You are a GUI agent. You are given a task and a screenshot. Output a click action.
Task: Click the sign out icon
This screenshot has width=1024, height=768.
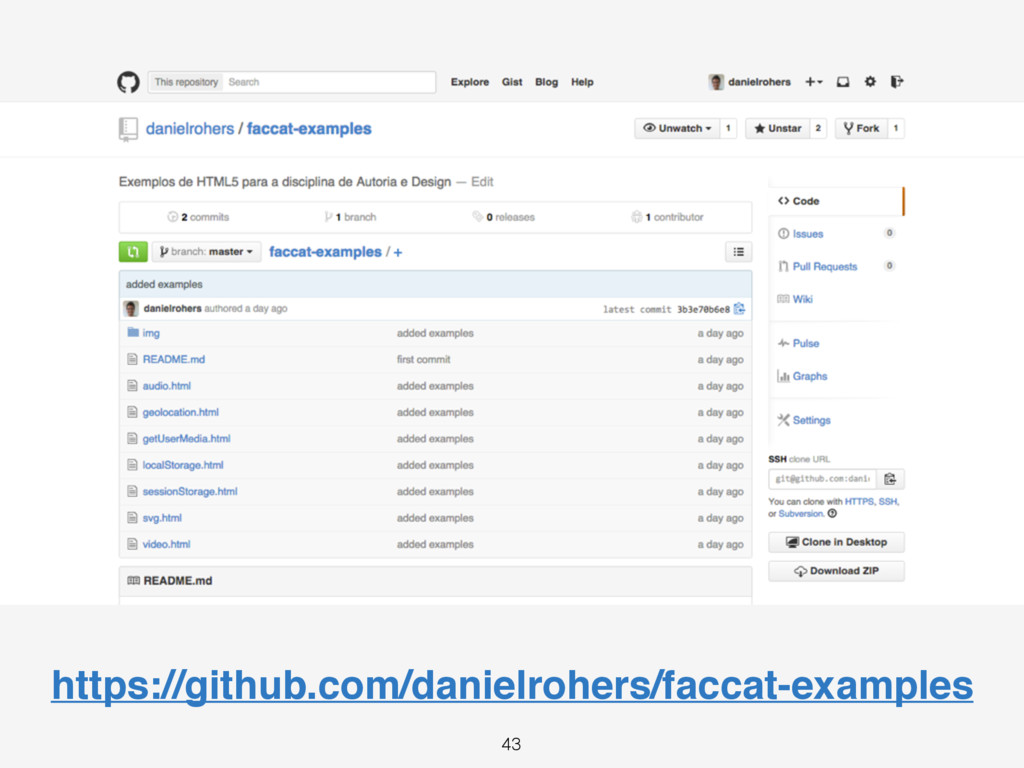897,82
